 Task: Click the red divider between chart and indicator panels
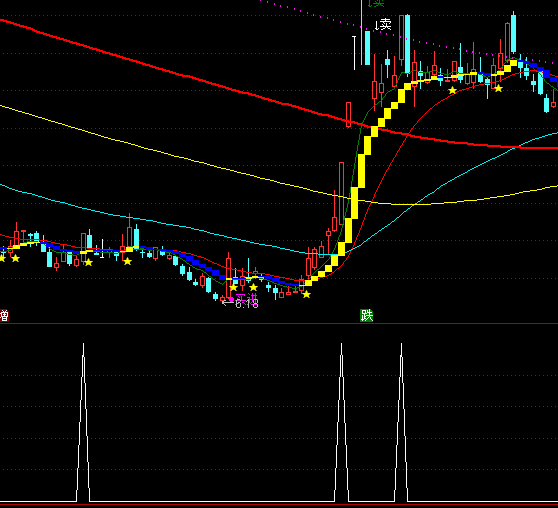pyautogui.click(x=279, y=324)
